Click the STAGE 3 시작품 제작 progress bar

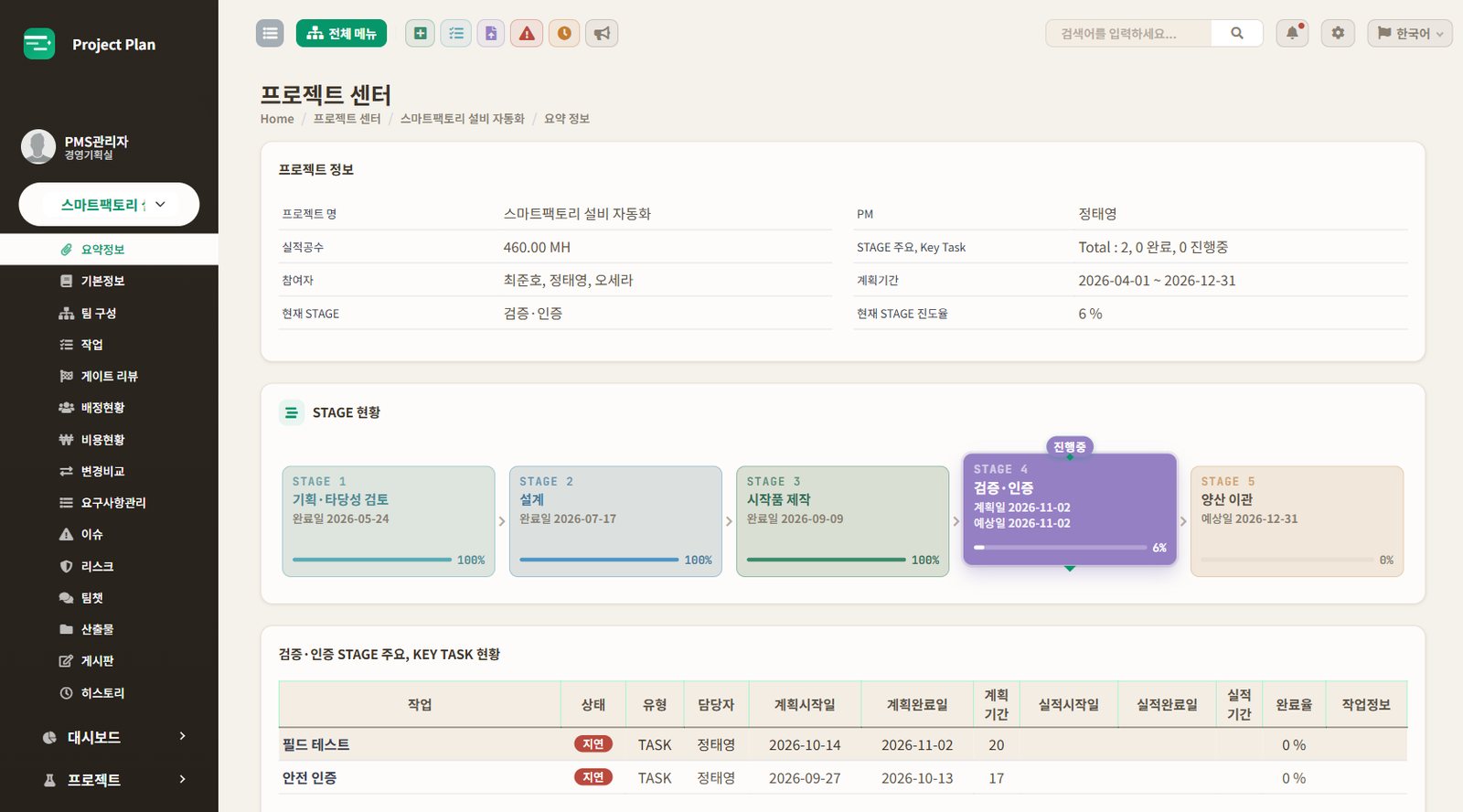[826, 560]
